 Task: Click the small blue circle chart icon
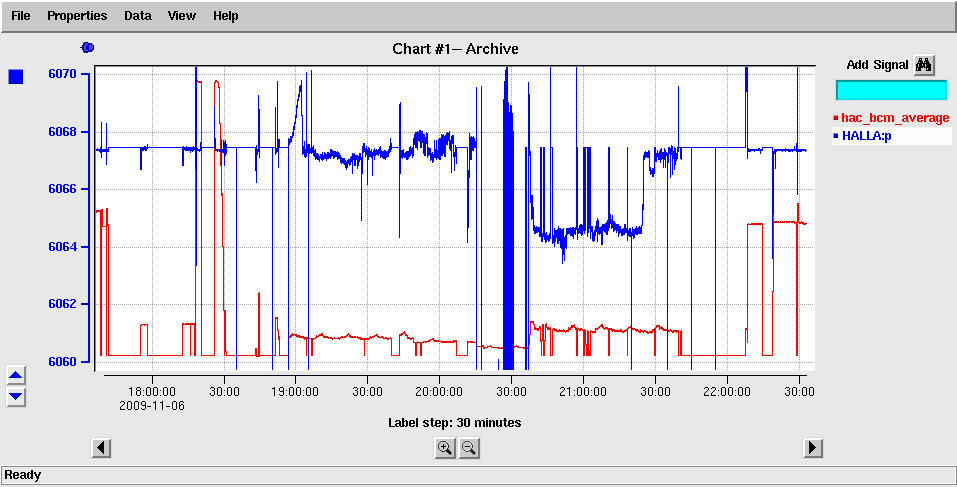pos(87,48)
